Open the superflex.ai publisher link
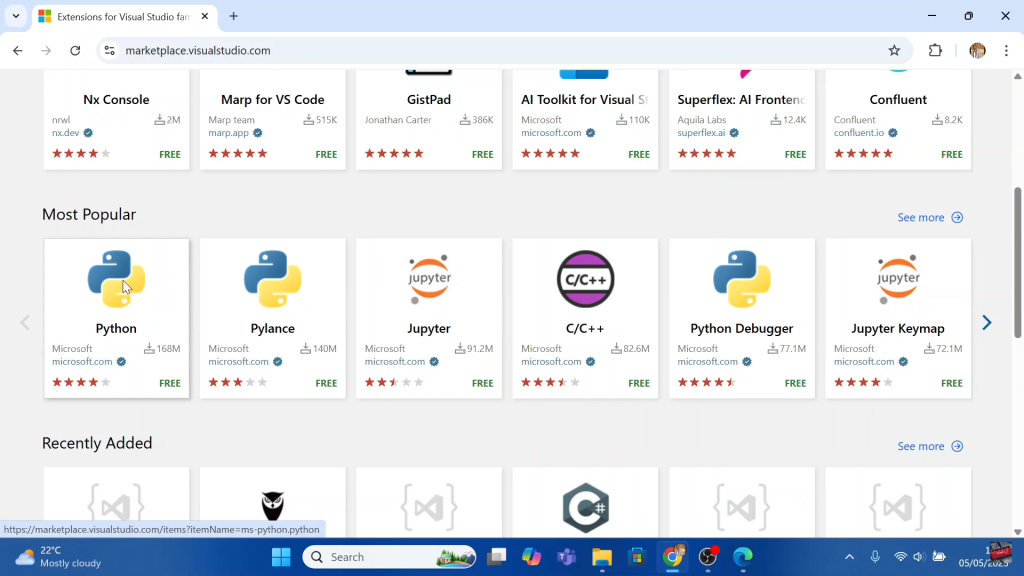Screen dimensions: 1024x576 pos(701,133)
